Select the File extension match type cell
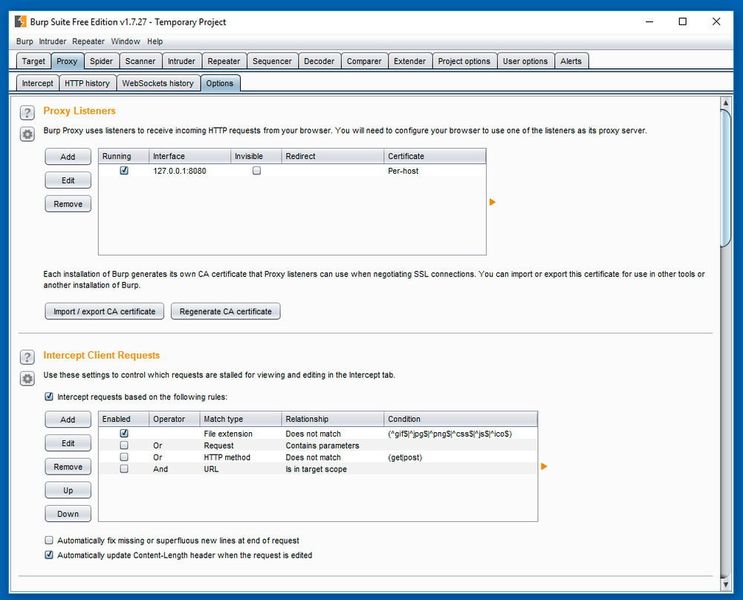 click(241, 433)
